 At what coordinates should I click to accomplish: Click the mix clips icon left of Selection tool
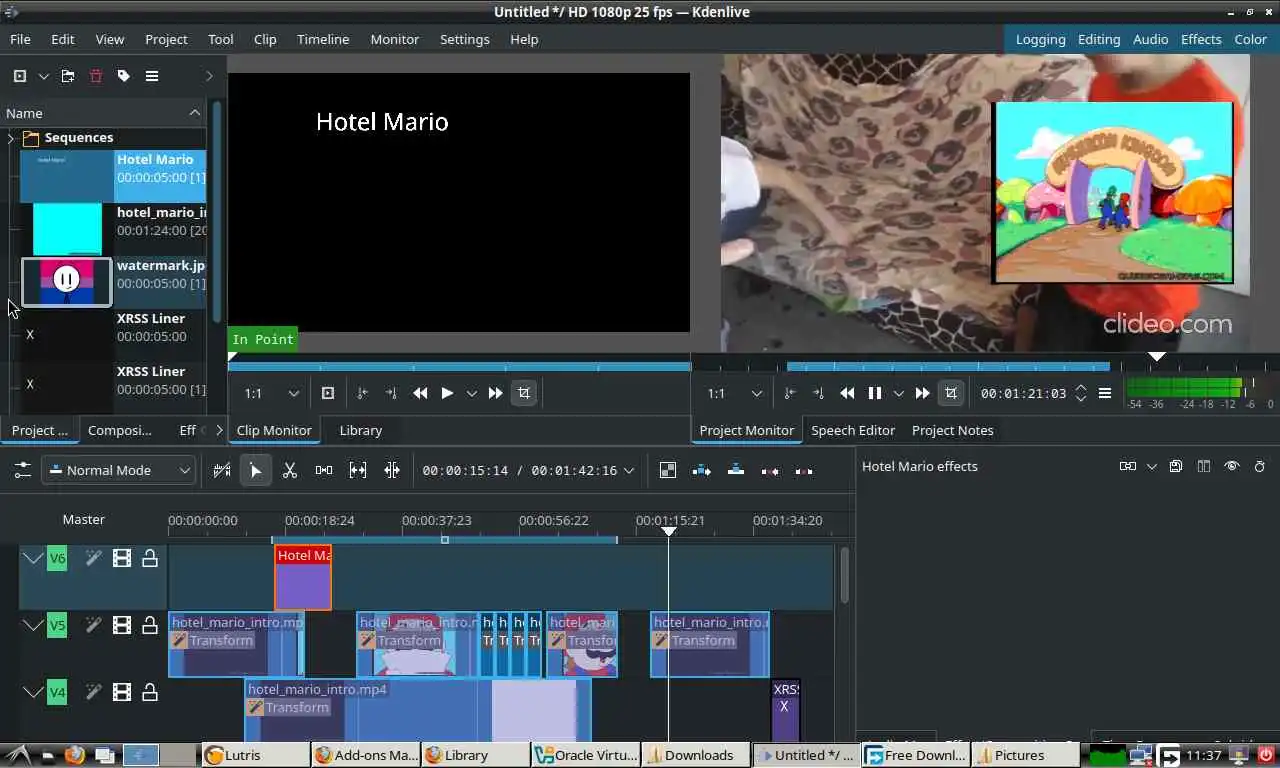(x=222, y=470)
